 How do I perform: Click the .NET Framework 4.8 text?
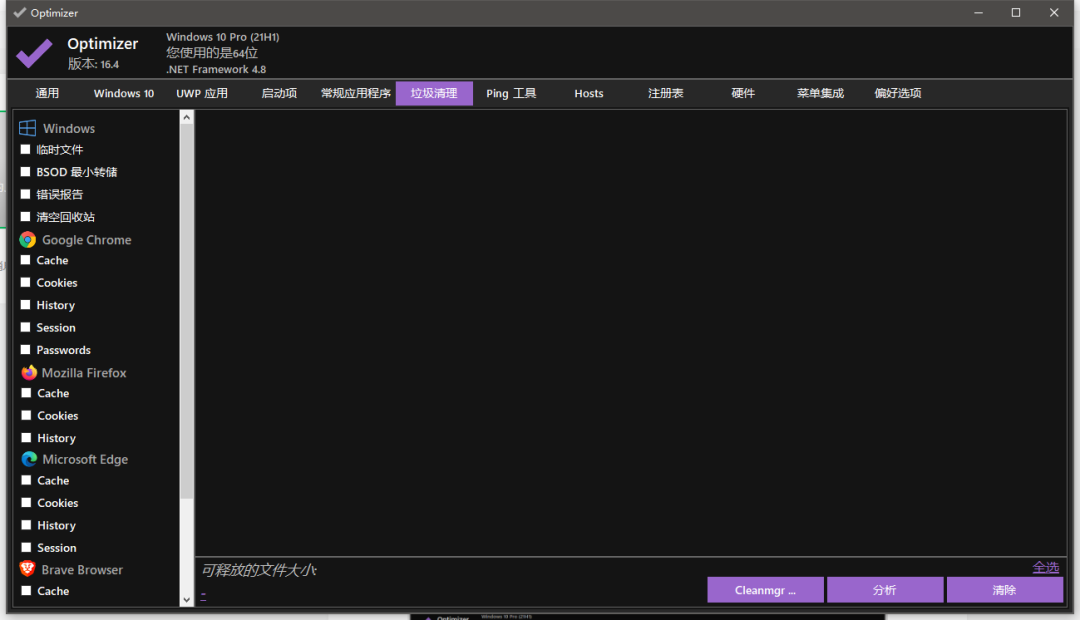tap(216, 69)
